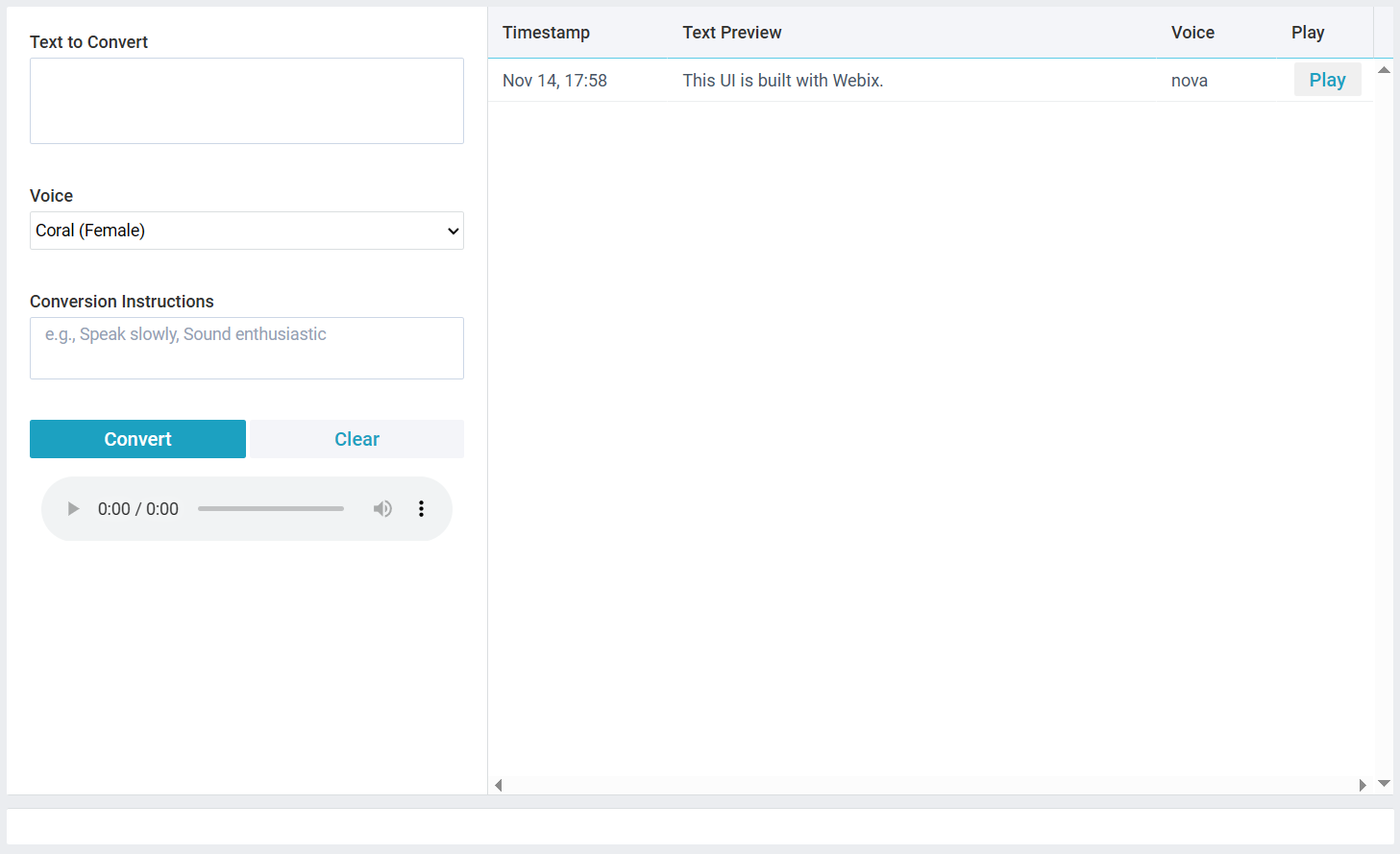The width and height of the screenshot is (1400, 854).
Task: Click the Text Preview column header
Action: [732, 33]
